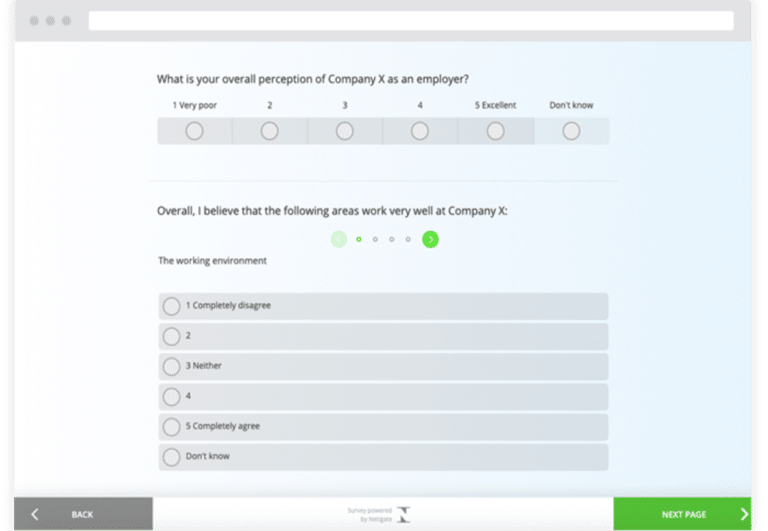The width and height of the screenshot is (768, 531).
Task: Click 'Survey powered by Netigate' text
Action: [370, 515]
